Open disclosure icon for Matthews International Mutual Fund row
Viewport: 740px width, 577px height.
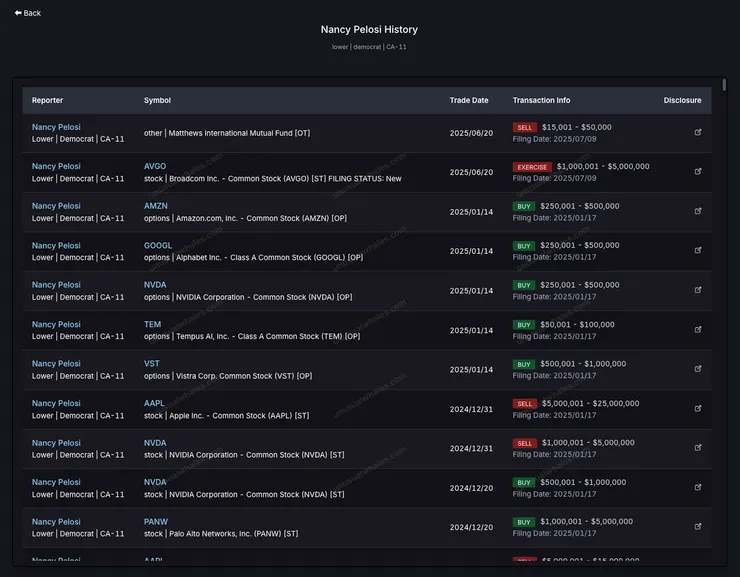point(697,132)
